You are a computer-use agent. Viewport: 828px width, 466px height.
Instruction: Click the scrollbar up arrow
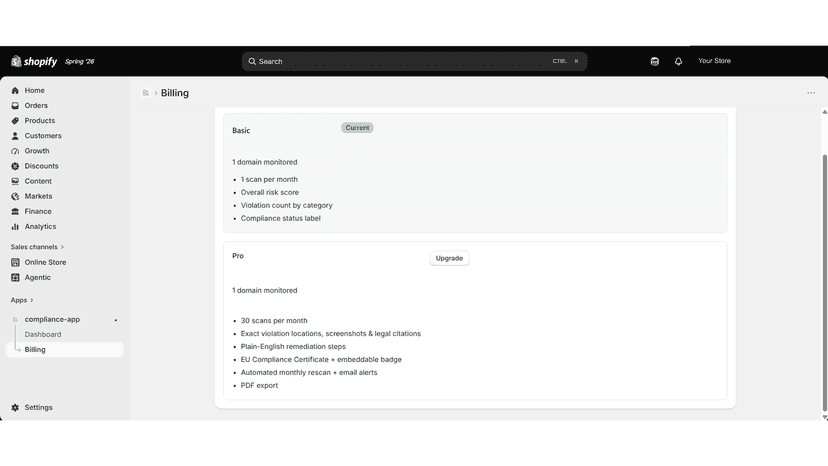824,112
